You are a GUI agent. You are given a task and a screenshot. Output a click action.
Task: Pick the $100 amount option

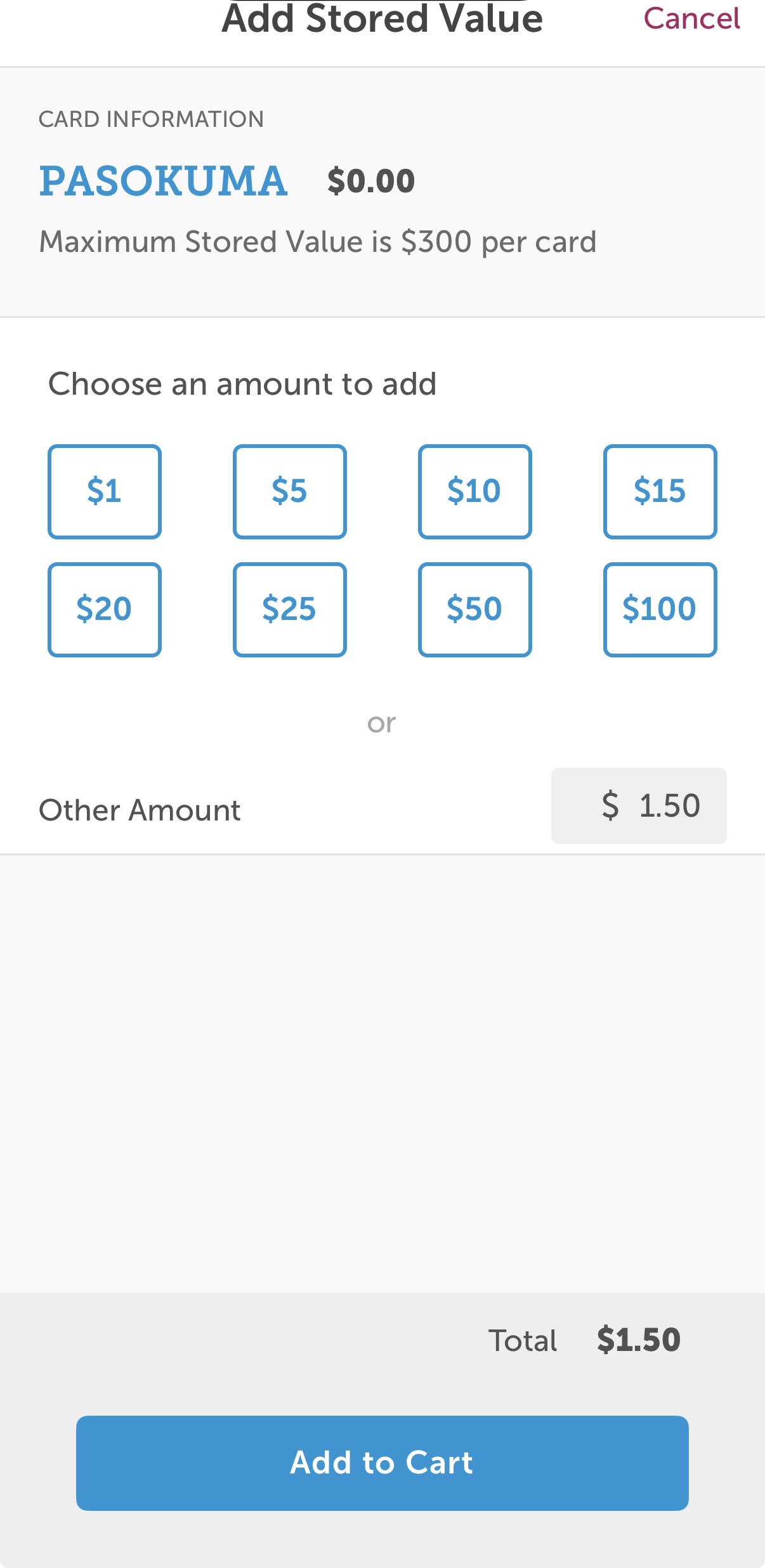click(x=660, y=609)
